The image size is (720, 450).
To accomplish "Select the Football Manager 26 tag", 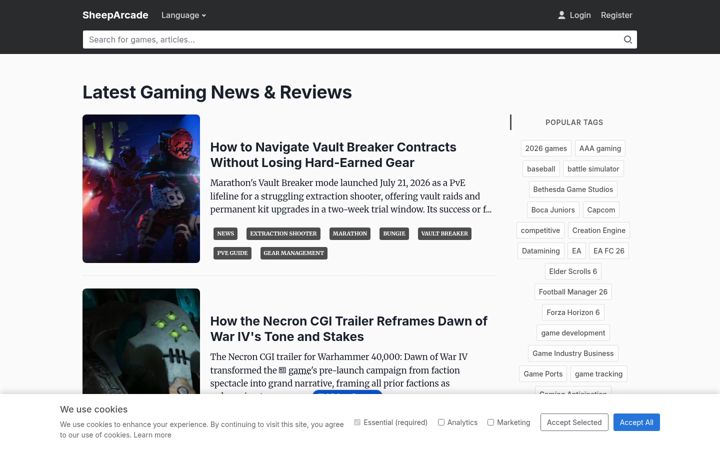I will 573,292.
